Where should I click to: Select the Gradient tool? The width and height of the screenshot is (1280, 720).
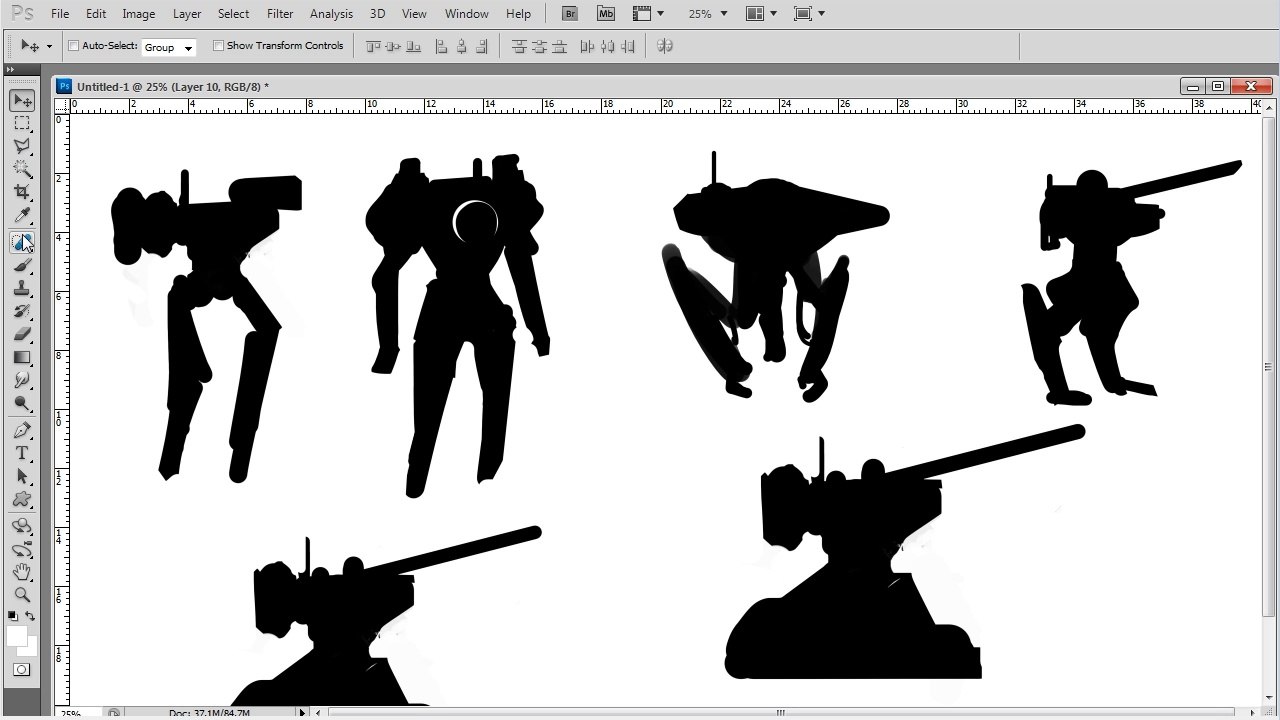[22, 357]
